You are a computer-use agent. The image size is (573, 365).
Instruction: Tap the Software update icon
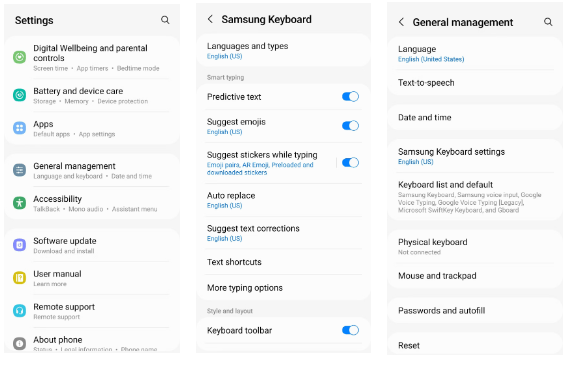[x=19, y=245]
